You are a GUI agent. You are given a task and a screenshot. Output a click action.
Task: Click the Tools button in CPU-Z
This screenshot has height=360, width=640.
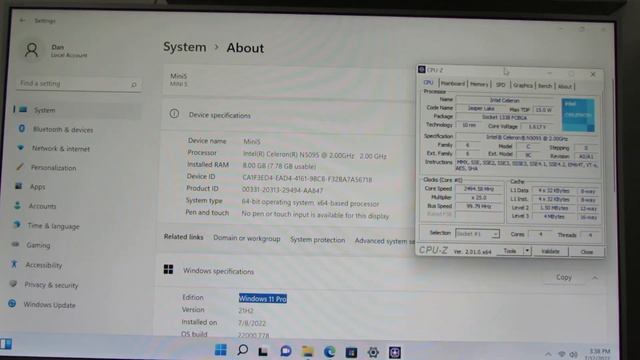tap(510, 251)
